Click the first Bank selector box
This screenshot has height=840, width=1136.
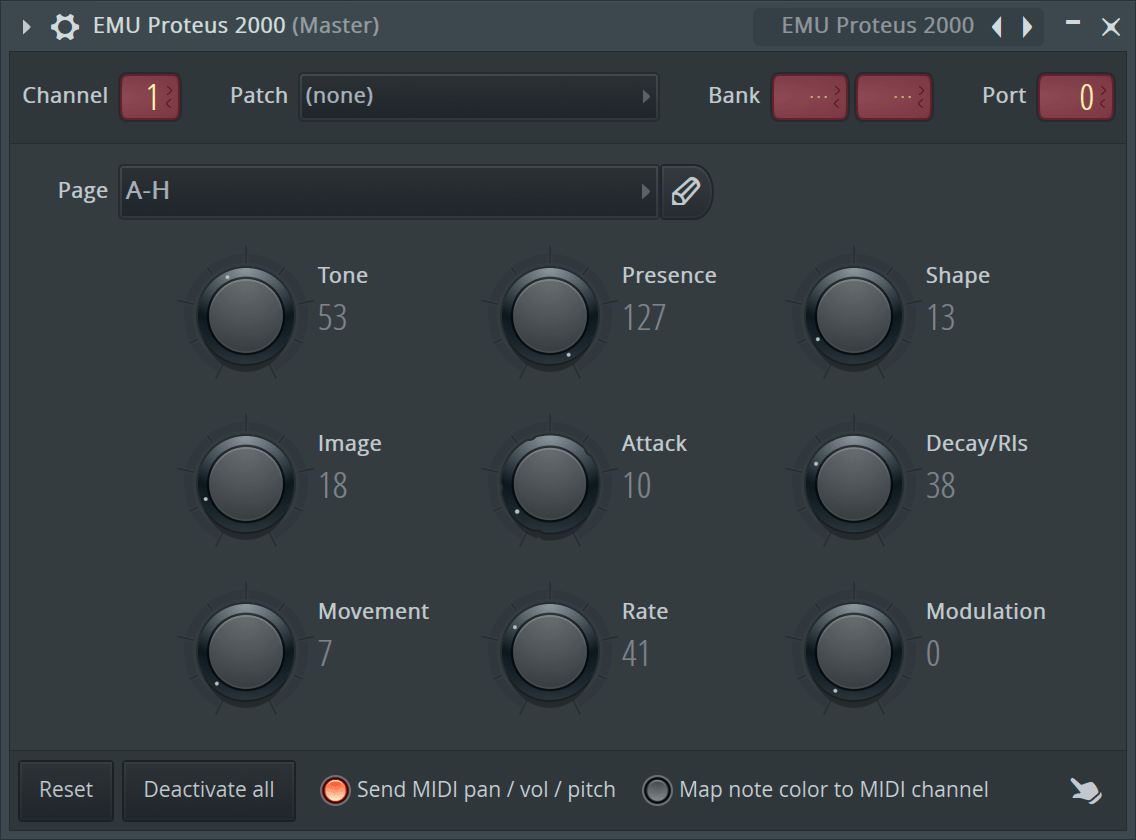(810, 97)
